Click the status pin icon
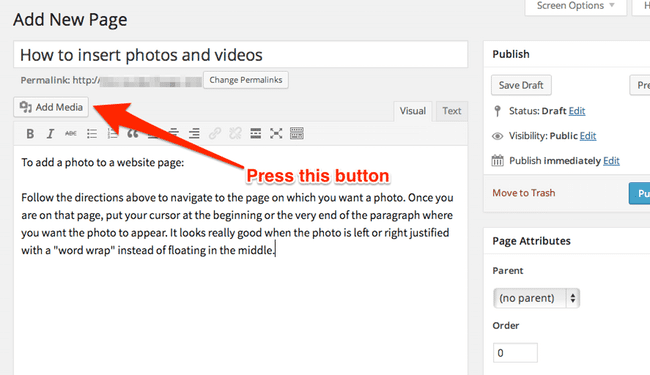The image size is (650, 375). click(x=497, y=111)
